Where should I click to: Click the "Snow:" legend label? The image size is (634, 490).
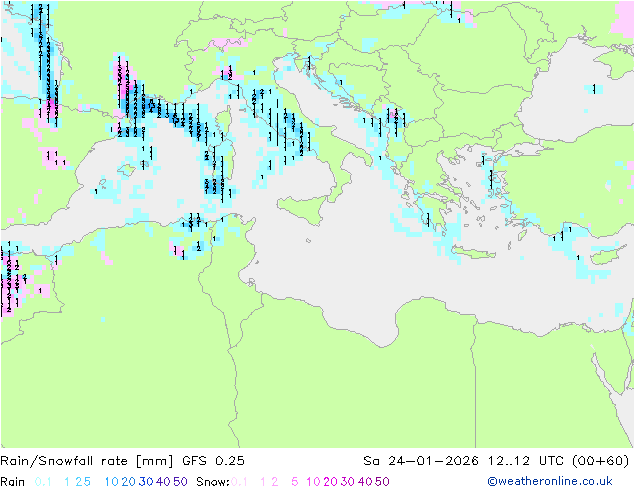[x=213, y=482]
